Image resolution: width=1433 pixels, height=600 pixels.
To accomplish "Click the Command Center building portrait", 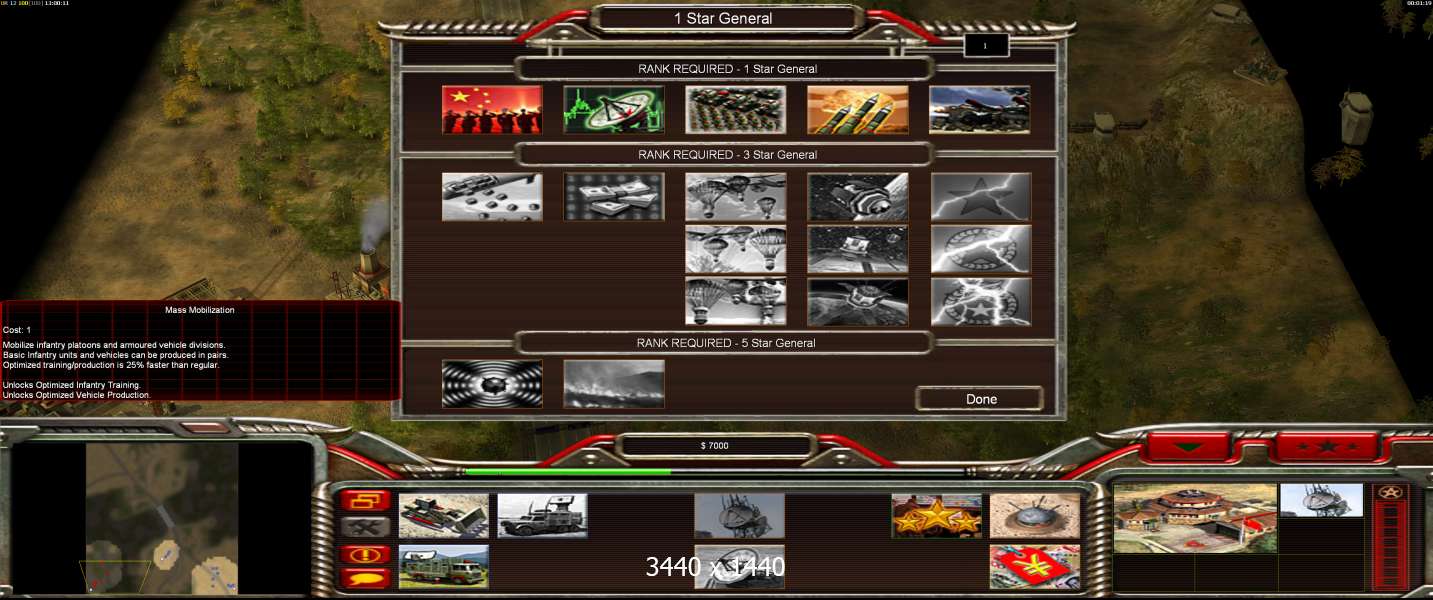I will (1195, 518).
